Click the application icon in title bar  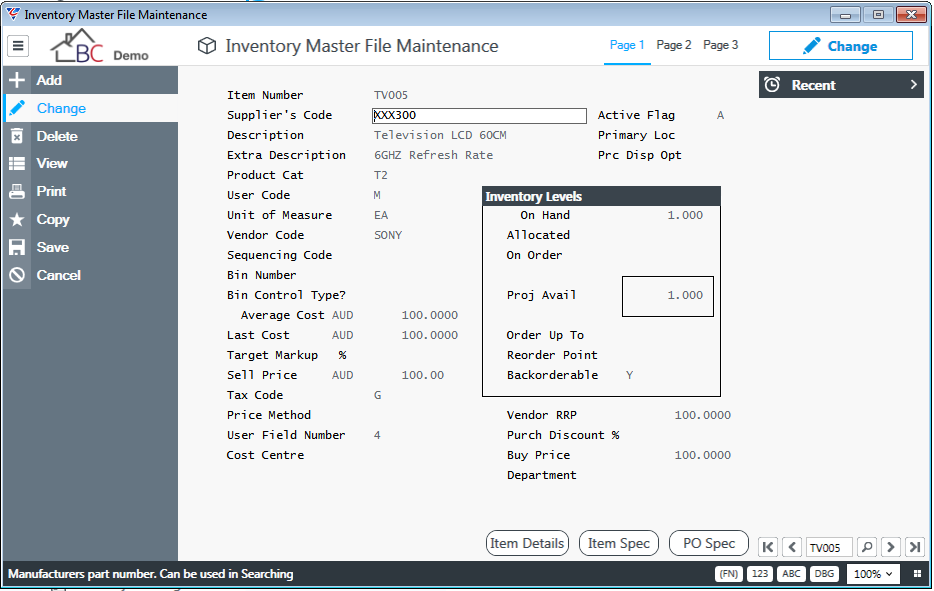(x=13, y=14)
